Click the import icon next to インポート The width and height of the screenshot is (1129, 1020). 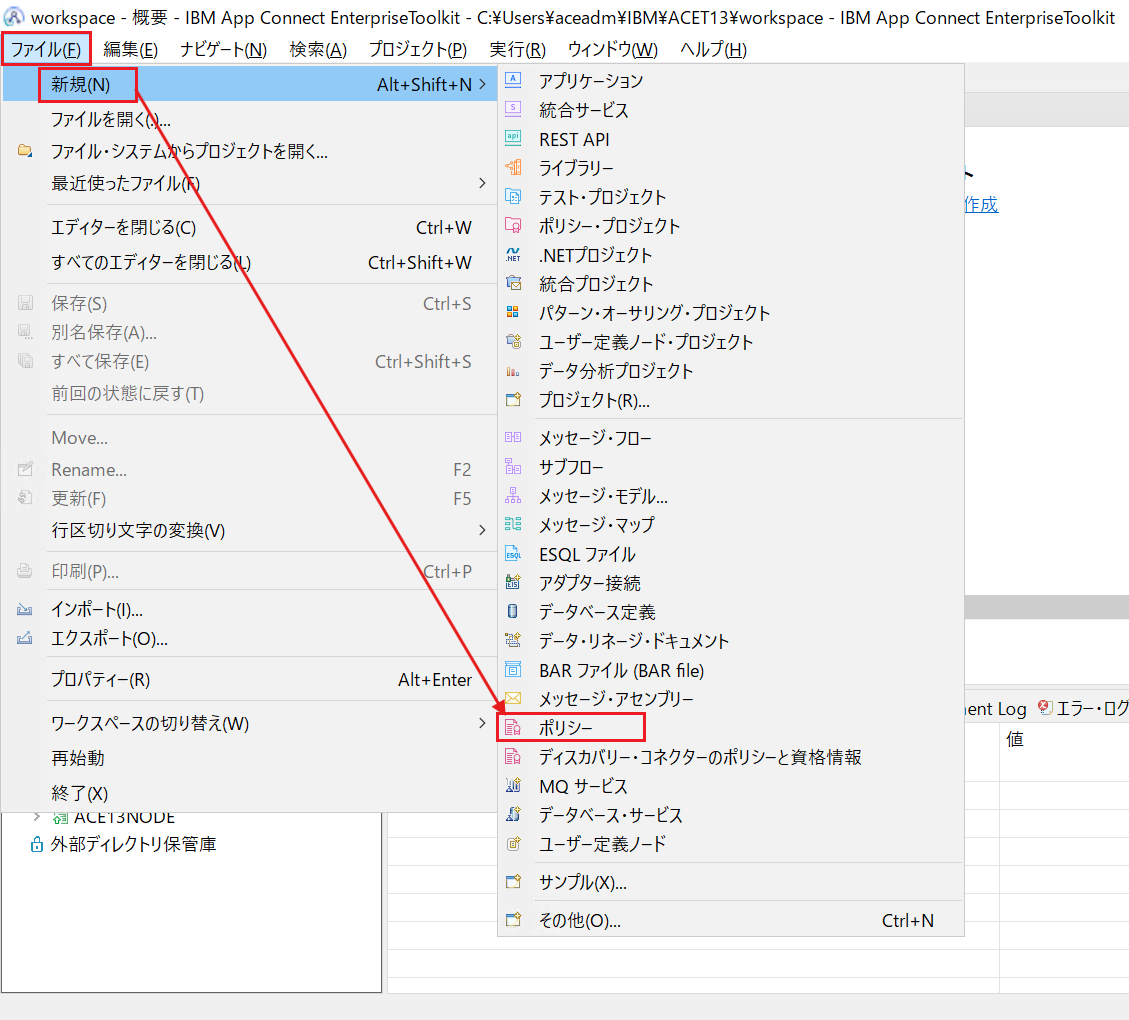coord(25,609)
